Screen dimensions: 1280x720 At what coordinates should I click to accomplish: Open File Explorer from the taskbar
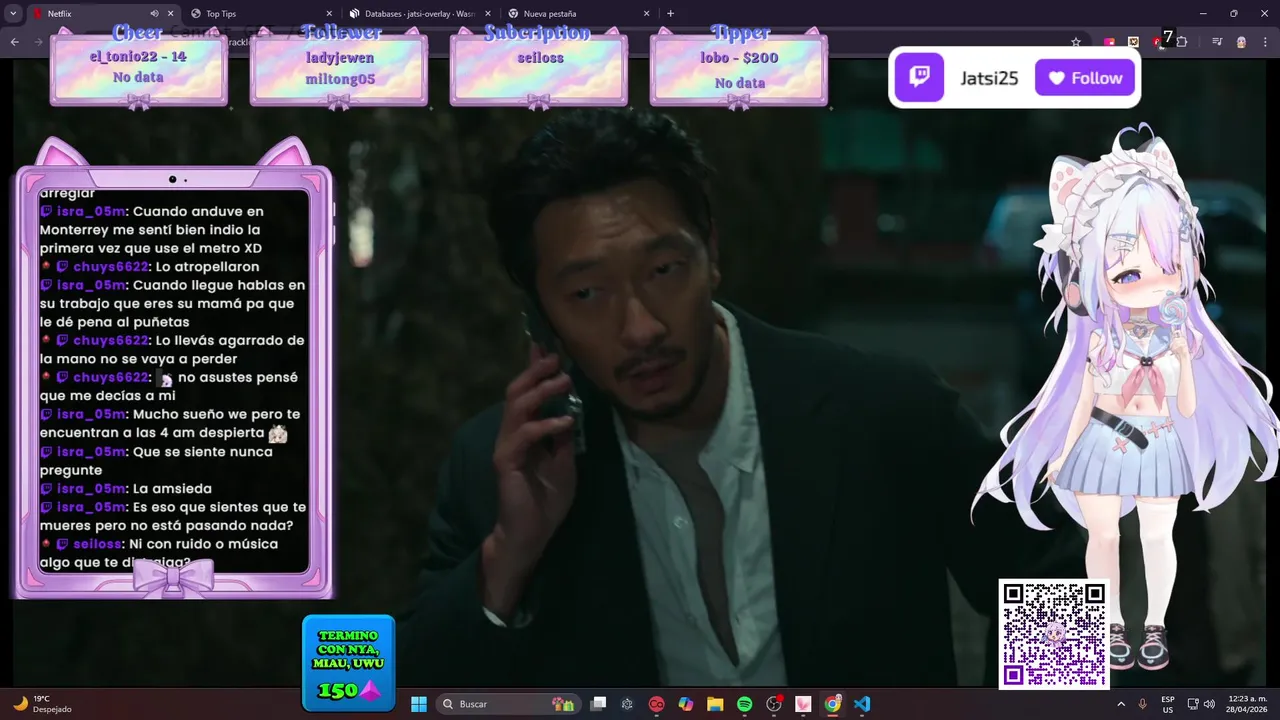715,704
